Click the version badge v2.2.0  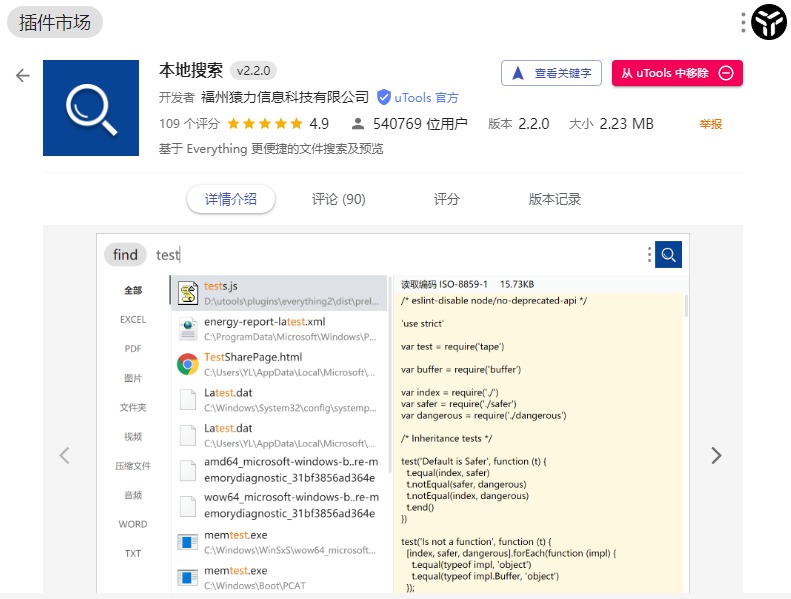253,71
